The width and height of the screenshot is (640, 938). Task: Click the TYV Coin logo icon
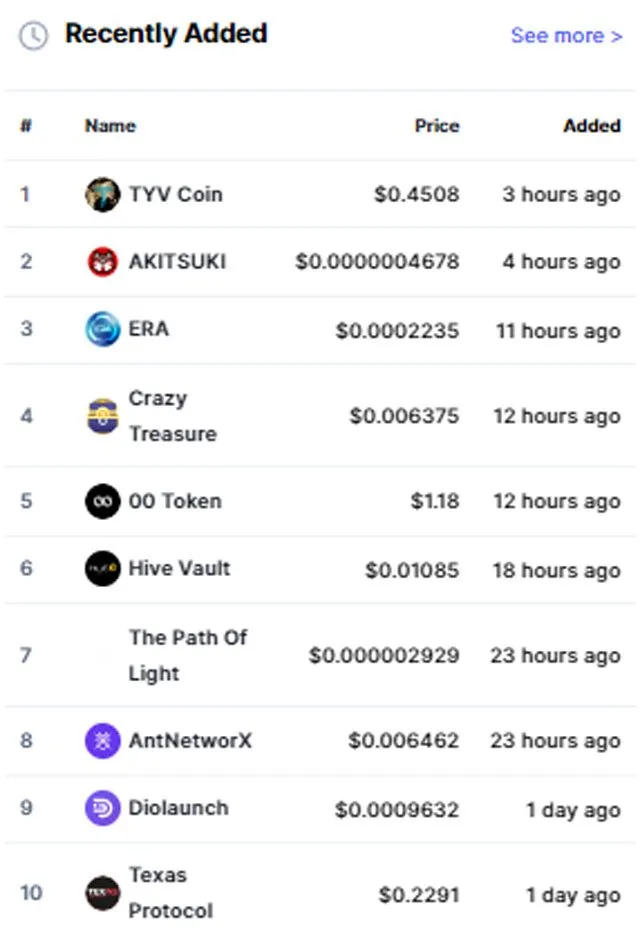[x=102, y=194]
